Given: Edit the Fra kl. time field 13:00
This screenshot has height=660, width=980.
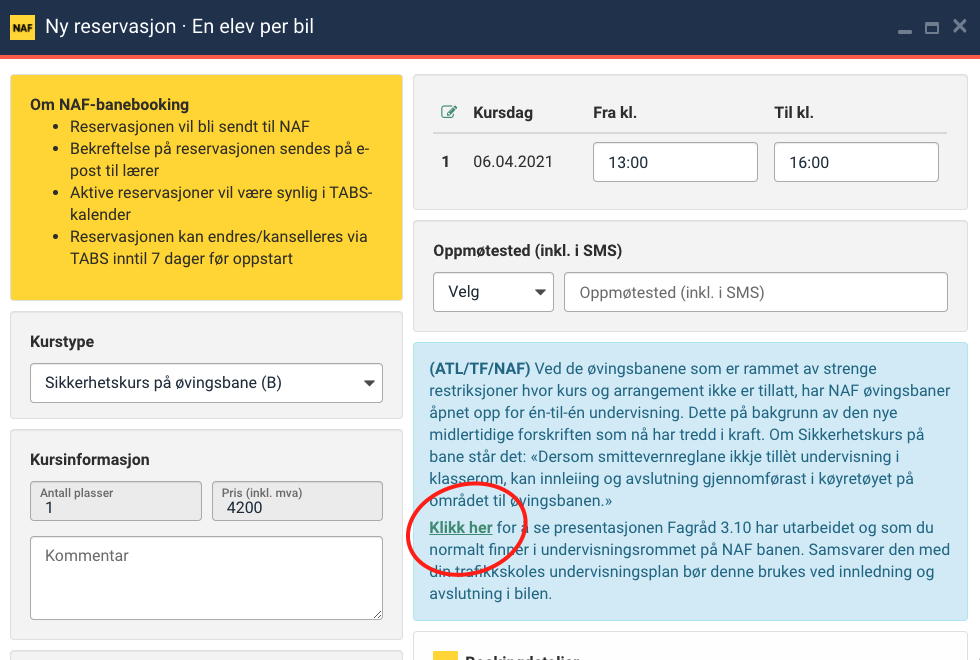Looking at the screenshot, I should tap(675, 162).
